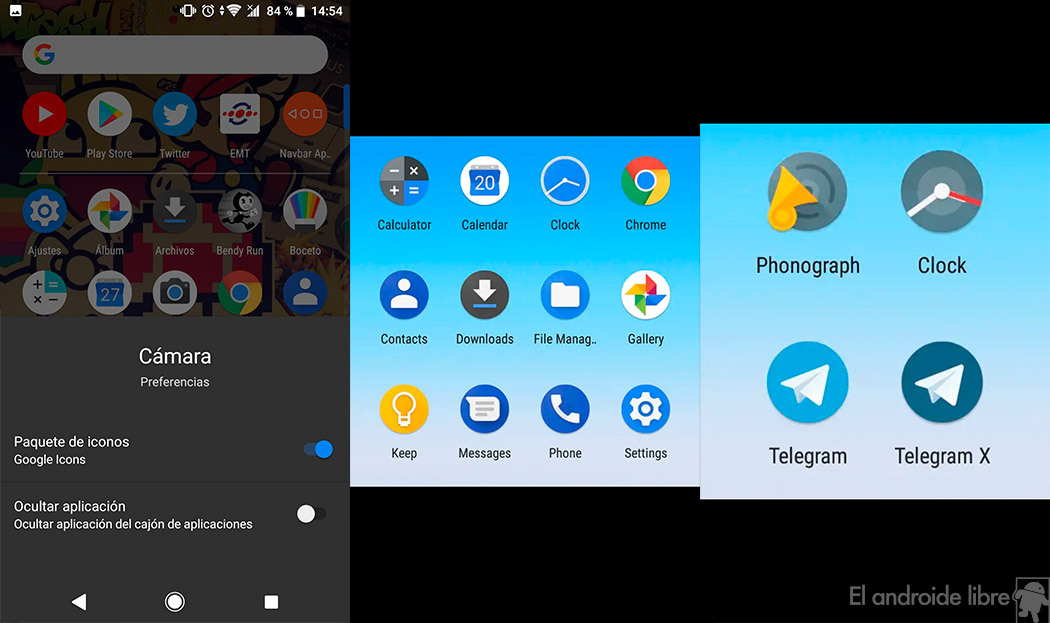
Task: Open the Calculator app labeled Calculator
Action: pyautogui.click(x=404, y=181)
